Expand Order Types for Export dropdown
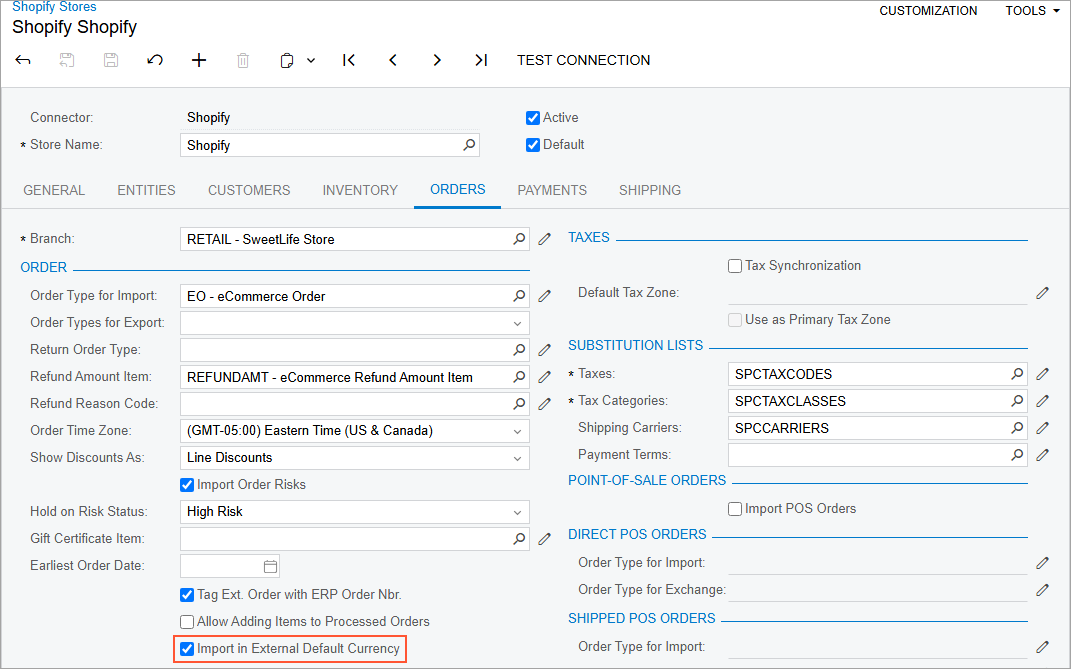This screenshot has height=669, width=1071. pos(517,323)
